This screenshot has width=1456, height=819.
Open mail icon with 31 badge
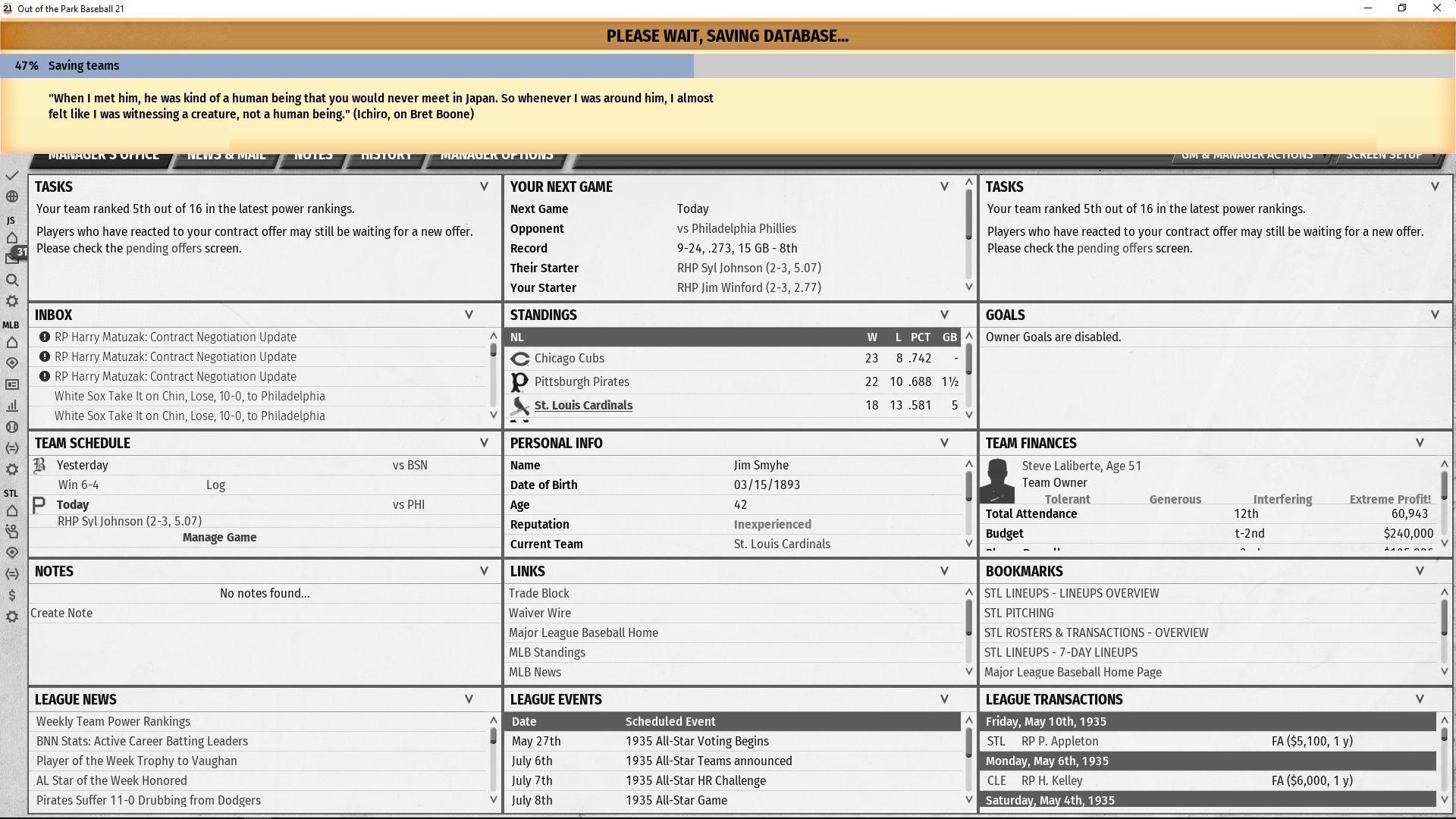point(12,258)
